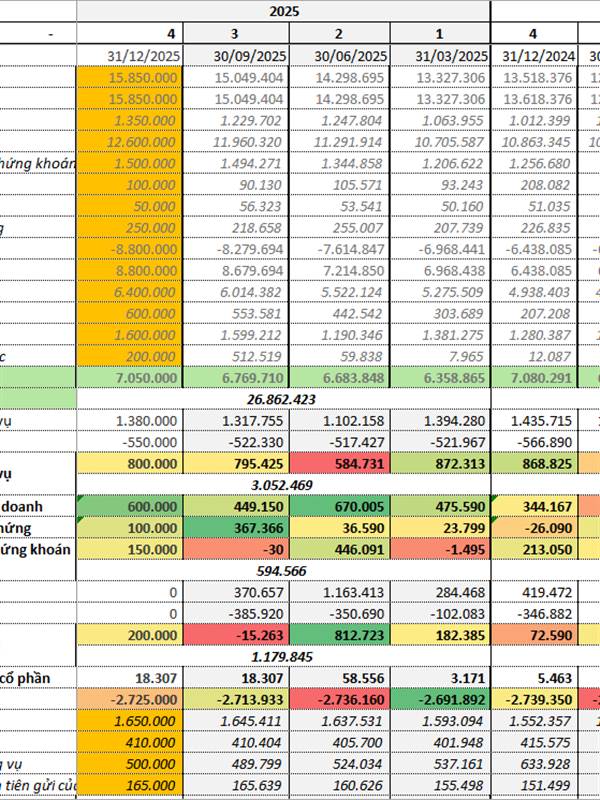
Task: Select cell containing 53.541
Action: [339, 206]
